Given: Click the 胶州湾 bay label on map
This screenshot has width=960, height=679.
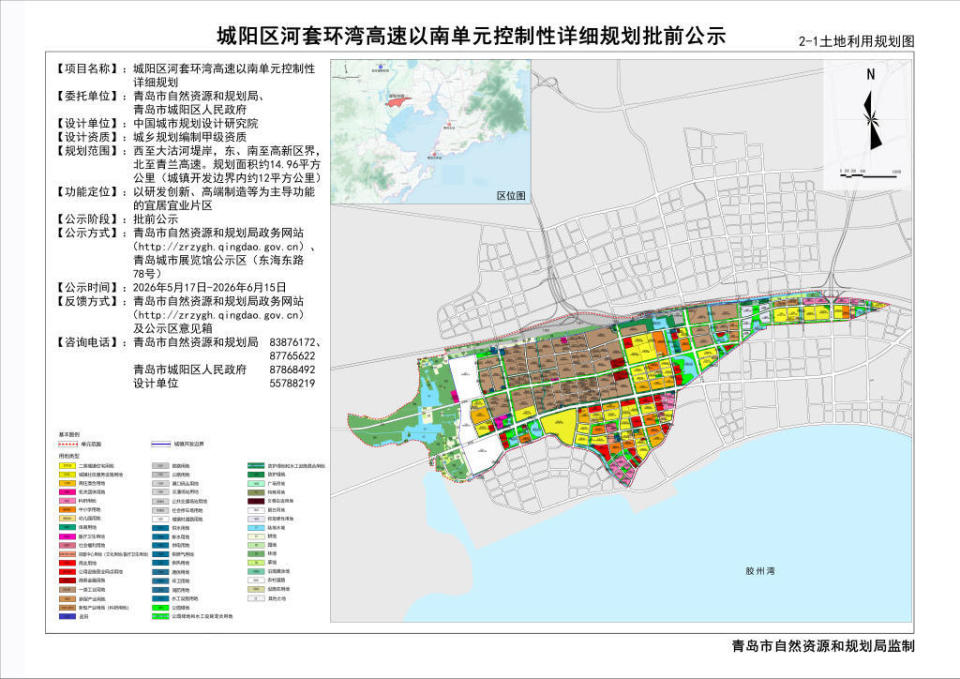Looking at the screenshot, I should click(760, 571).
